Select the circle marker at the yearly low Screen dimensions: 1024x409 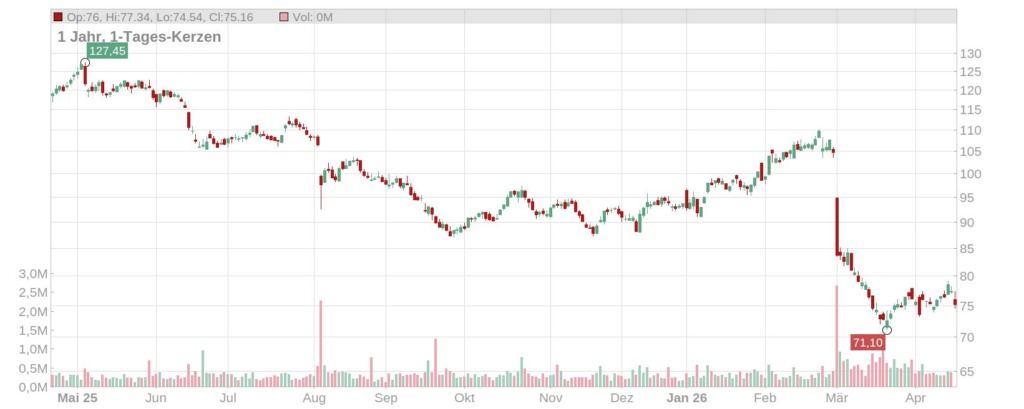886,330
